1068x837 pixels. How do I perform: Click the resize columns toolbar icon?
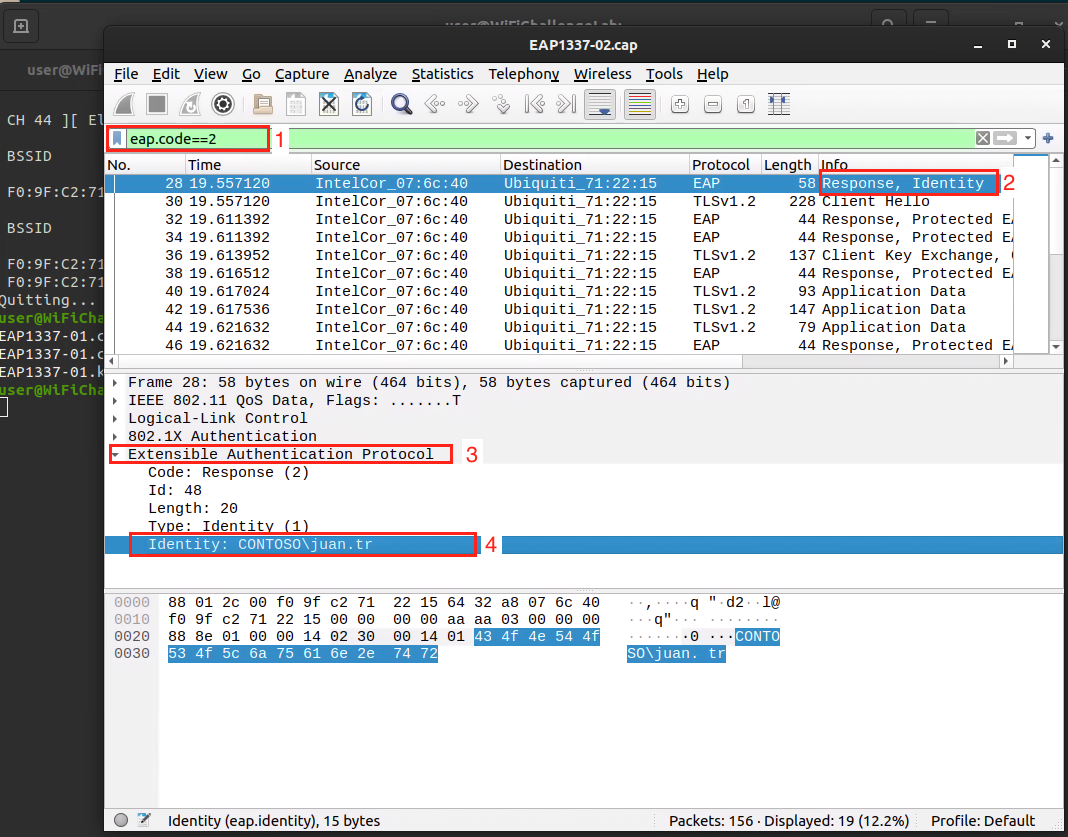pyautogui.click(x=779, y=104)
